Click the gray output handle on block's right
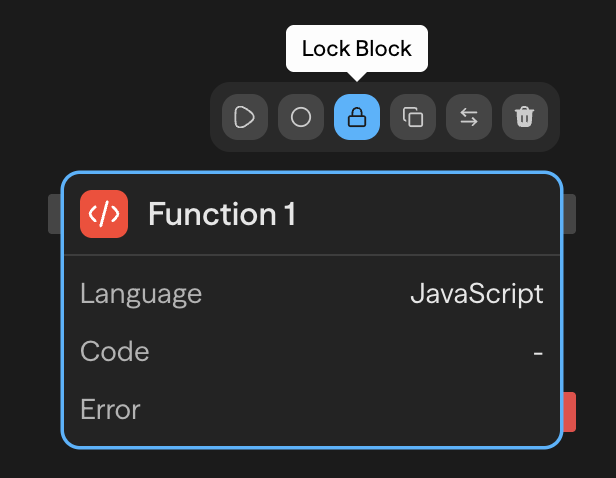 [570, 214]
